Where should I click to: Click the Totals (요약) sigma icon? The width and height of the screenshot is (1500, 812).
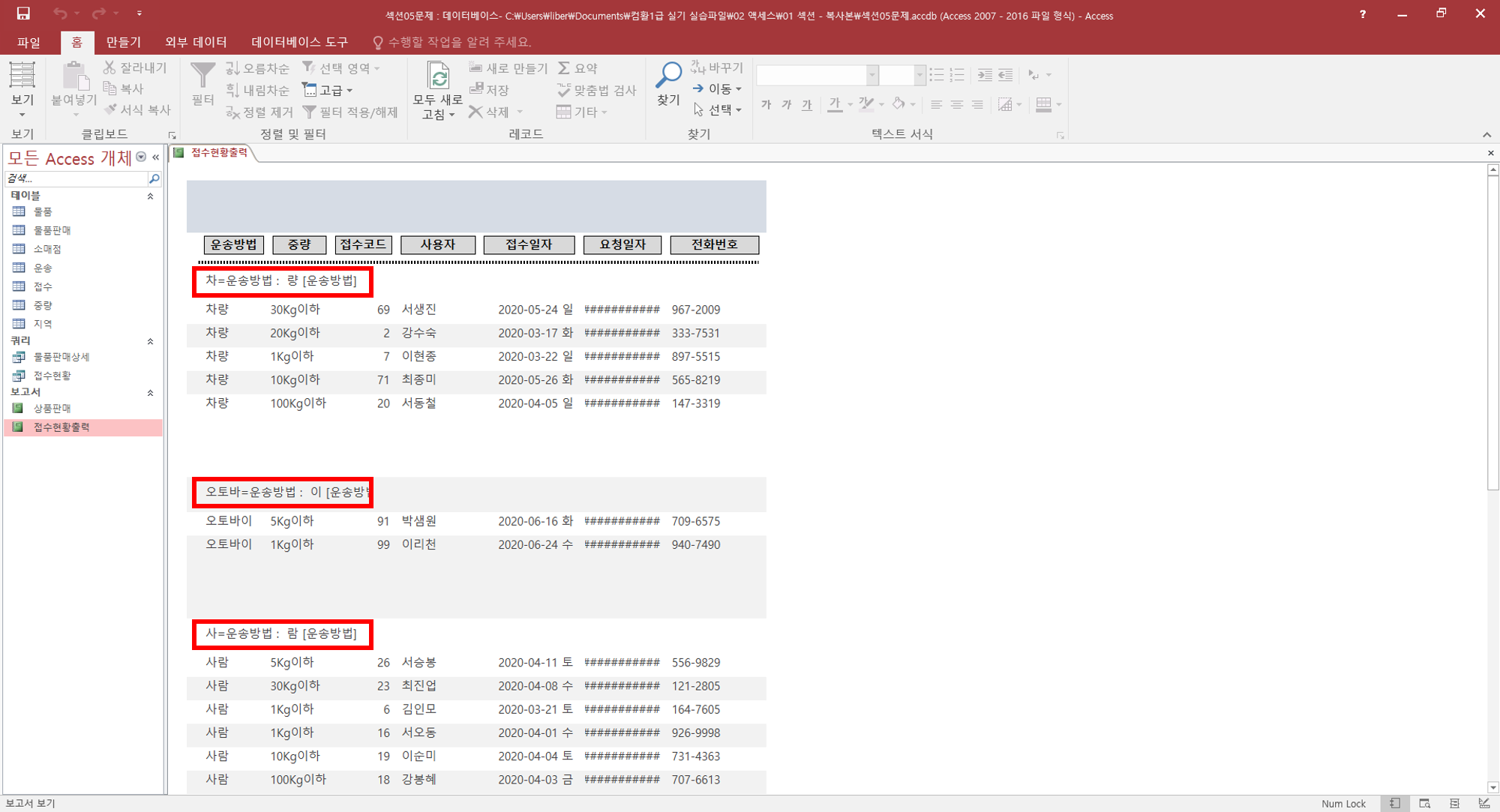click(564, 68)
